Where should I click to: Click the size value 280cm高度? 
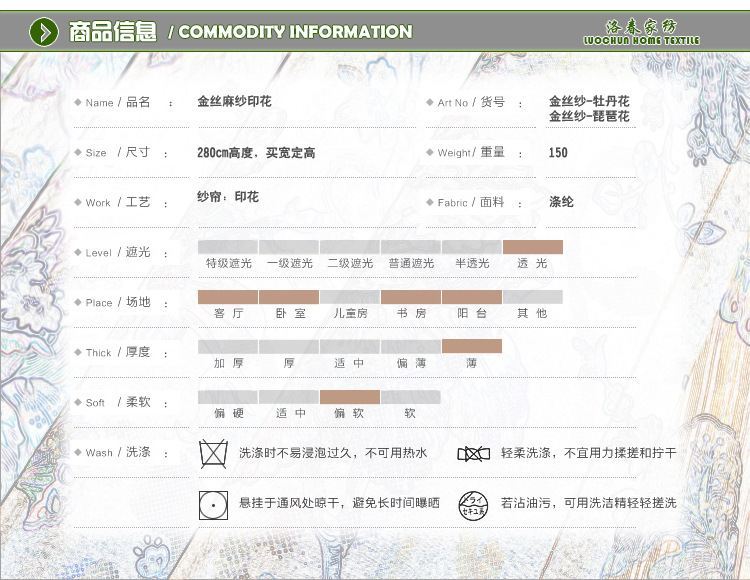[227, 153]
